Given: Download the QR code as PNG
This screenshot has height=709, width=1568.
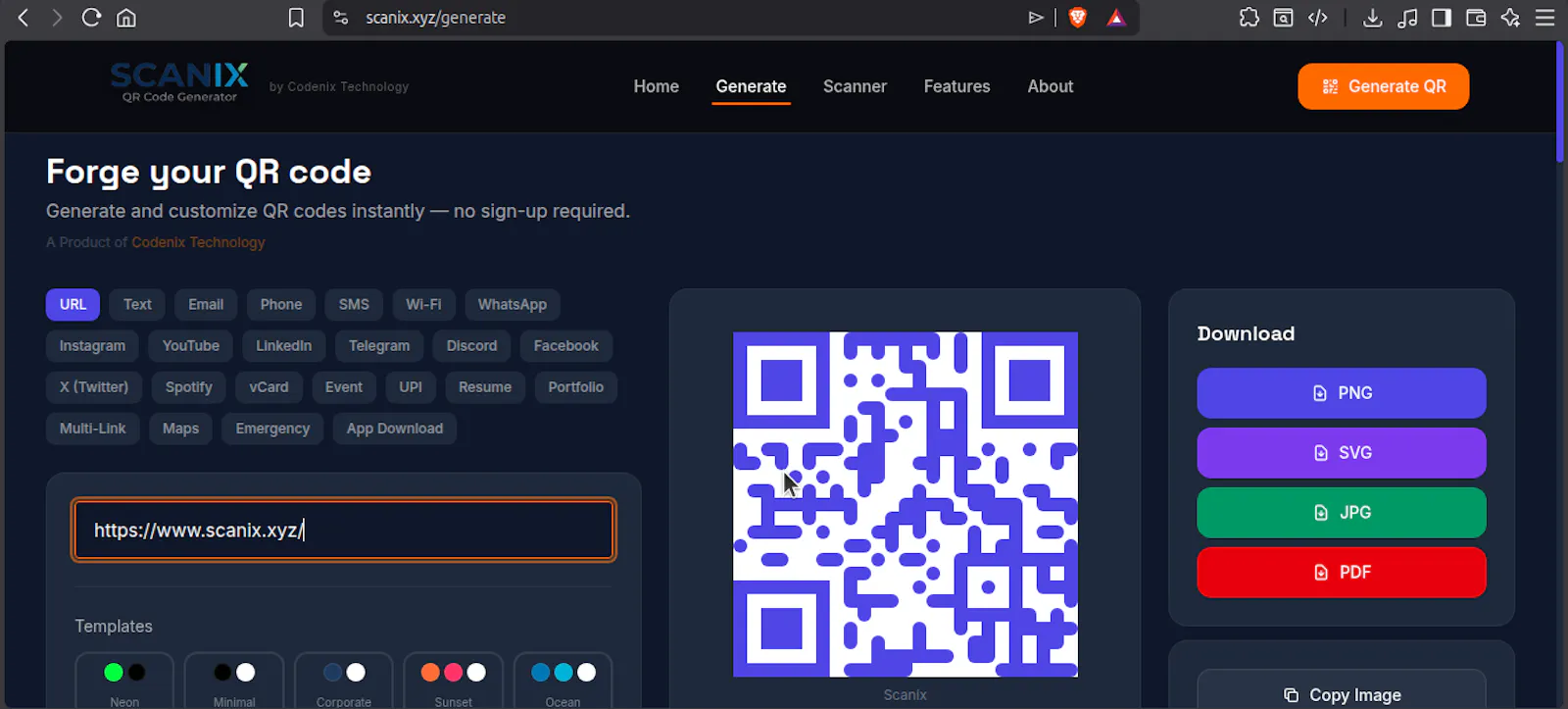Looking at the screenshot, I should click(1341, 393).
